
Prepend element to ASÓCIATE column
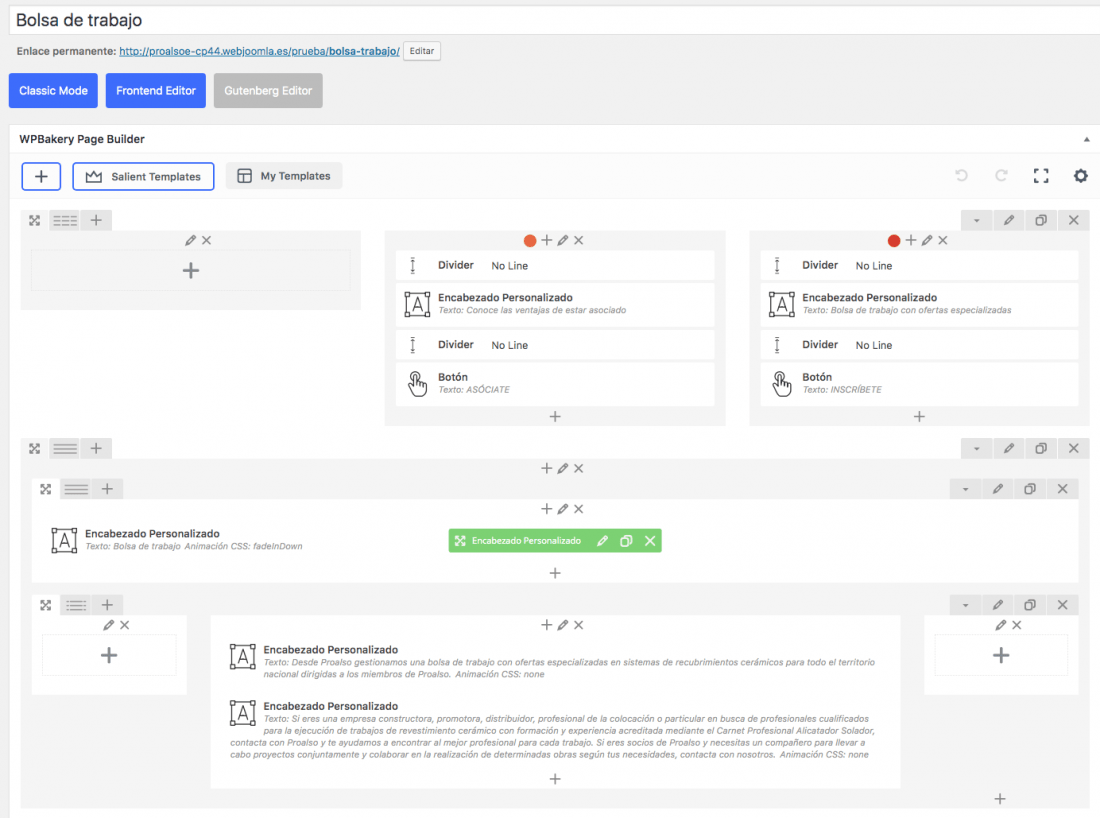[546, 240]
